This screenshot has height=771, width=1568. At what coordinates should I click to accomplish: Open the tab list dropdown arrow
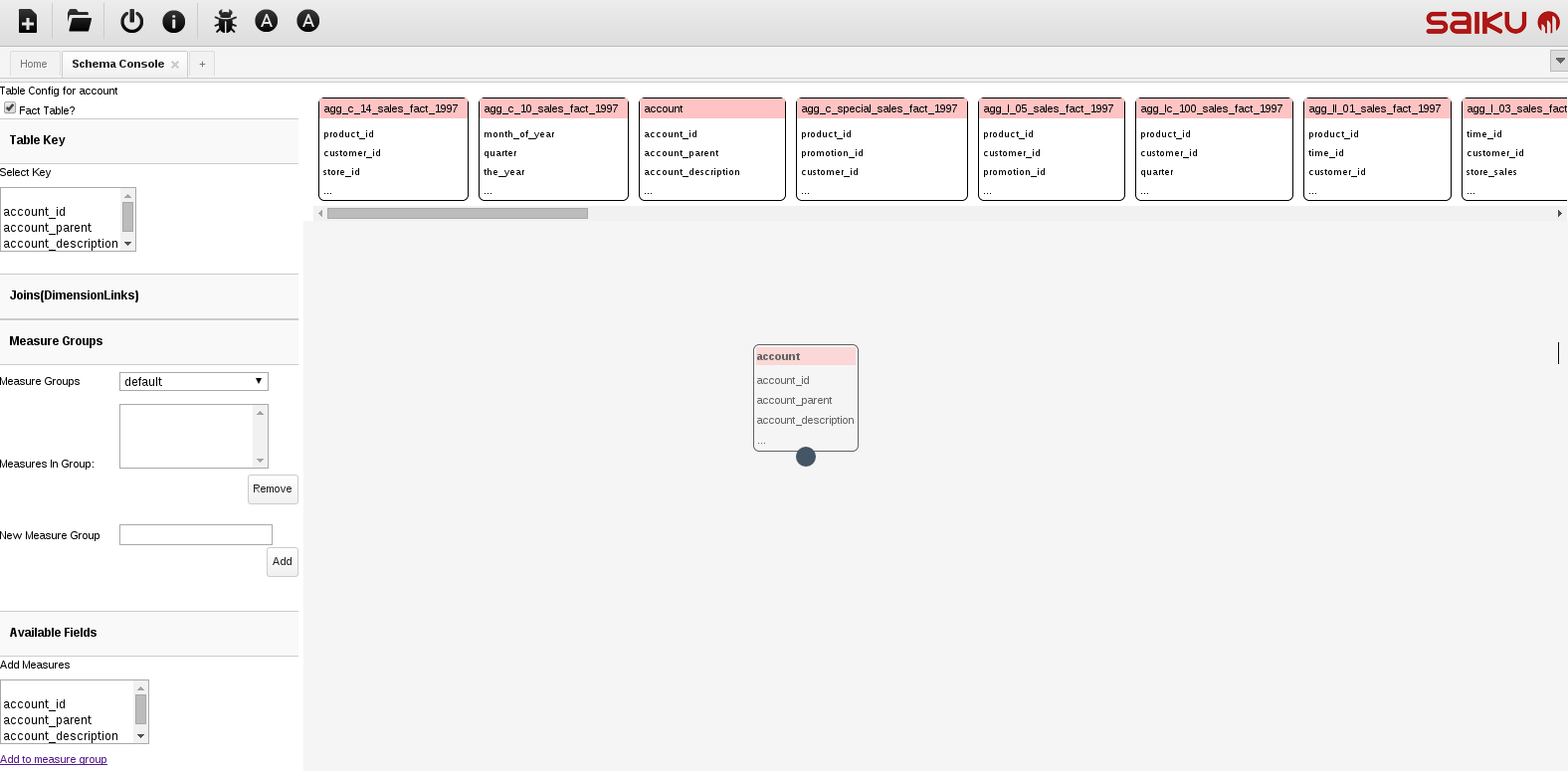coord(1559,61)
